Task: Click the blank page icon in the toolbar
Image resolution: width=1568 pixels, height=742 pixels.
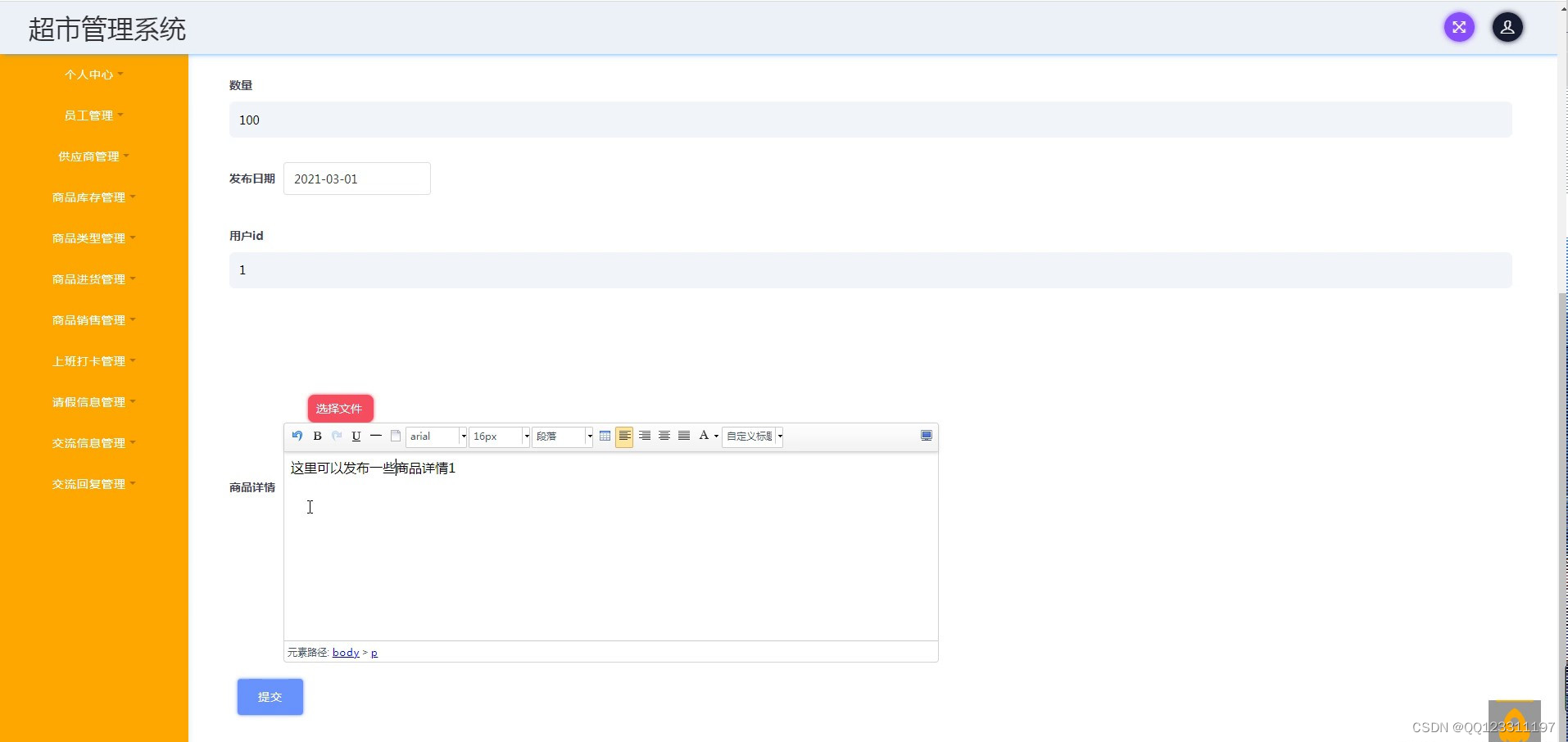Action: (x=396, y=436)
